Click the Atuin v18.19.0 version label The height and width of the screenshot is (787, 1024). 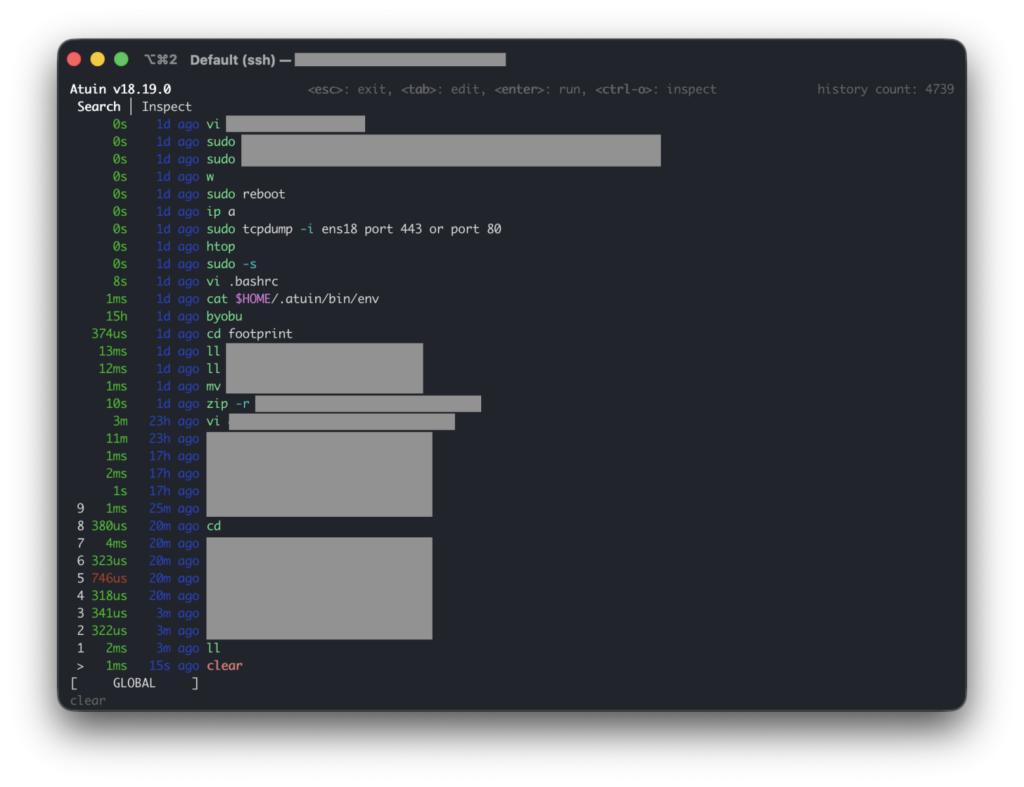(x=120, y=89)
